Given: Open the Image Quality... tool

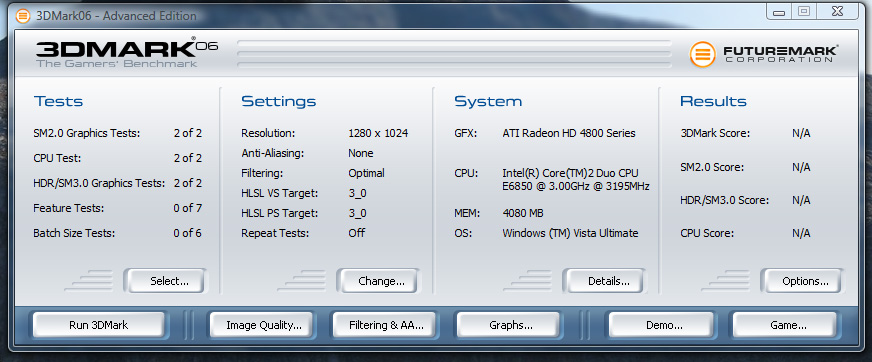Looking at the screenshot, I should pyautogui.click(x=261, y=325).
